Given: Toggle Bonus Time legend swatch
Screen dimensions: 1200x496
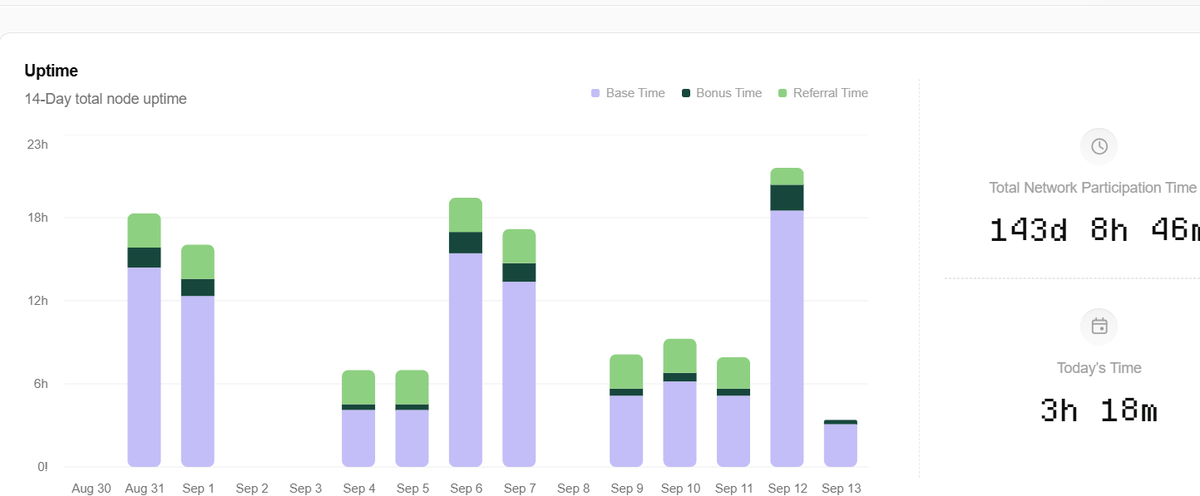Looking at the screenshot, I should coord(686,93).
